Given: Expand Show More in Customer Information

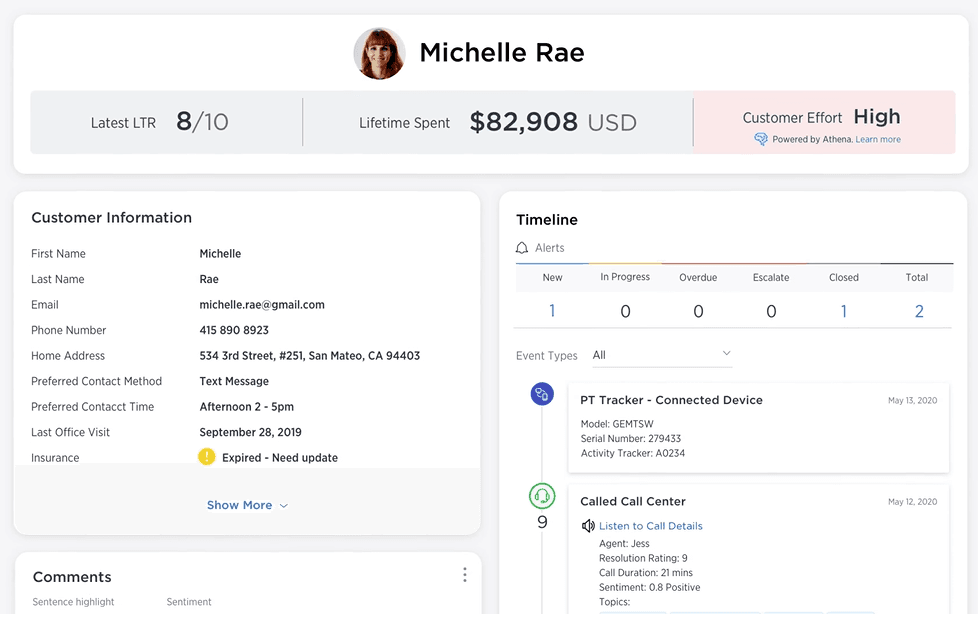Looking at the screenshot, I should [x=247, y=505].
